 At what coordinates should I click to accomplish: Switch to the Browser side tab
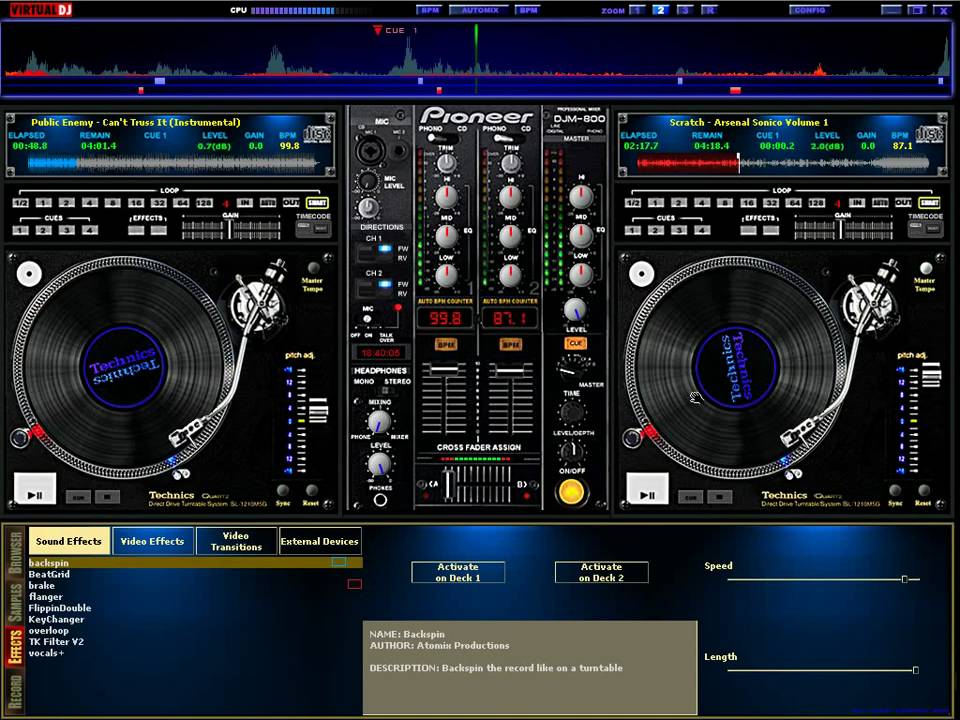[x=15, y=552]
